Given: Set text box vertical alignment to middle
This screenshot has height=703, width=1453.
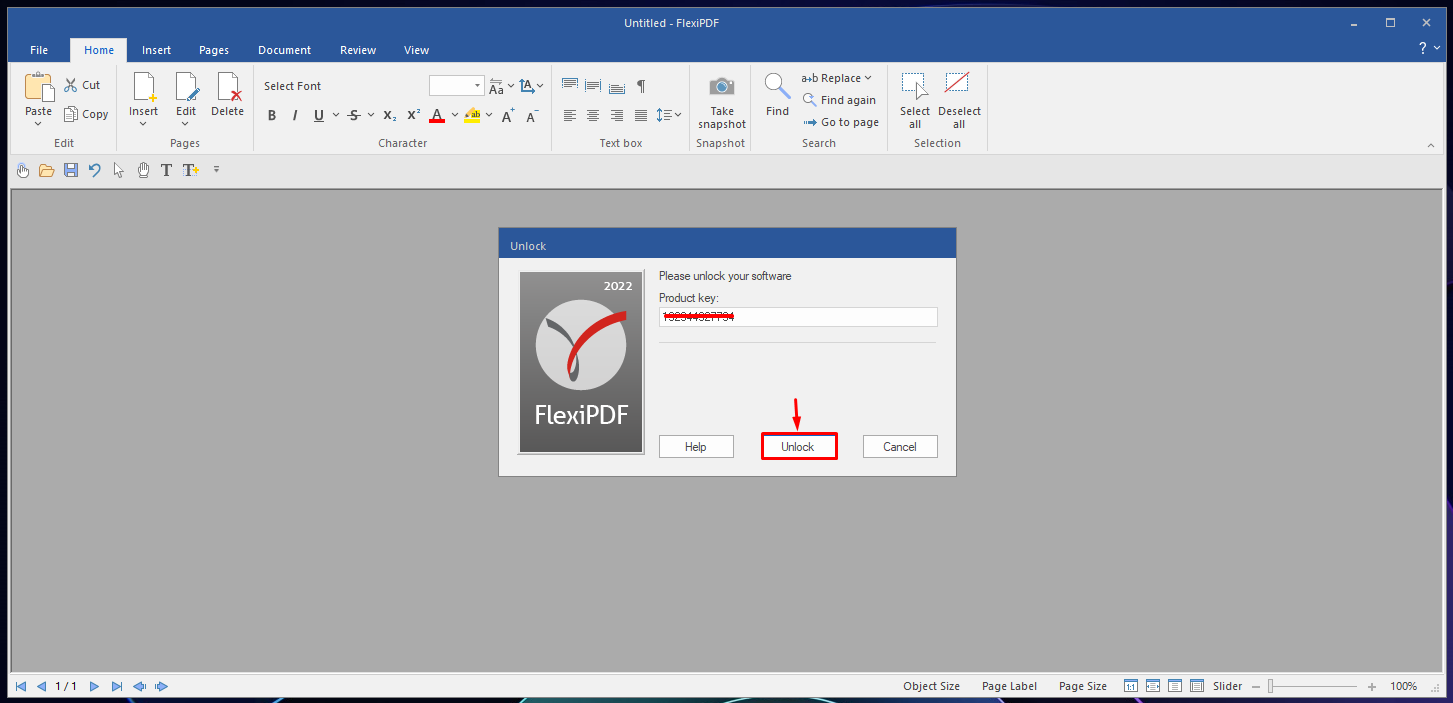Looking at the screenshot, I should coord(593,86).
